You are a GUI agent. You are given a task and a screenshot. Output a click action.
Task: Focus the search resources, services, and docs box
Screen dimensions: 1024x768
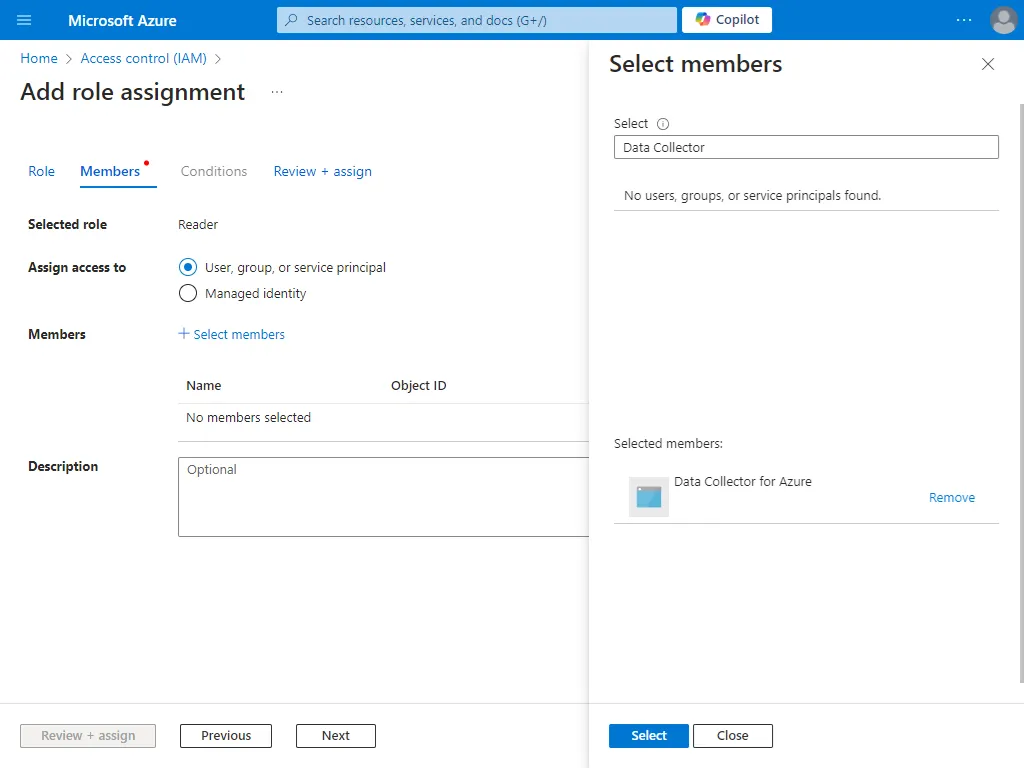pyautogui.click(x=477, y=20)
